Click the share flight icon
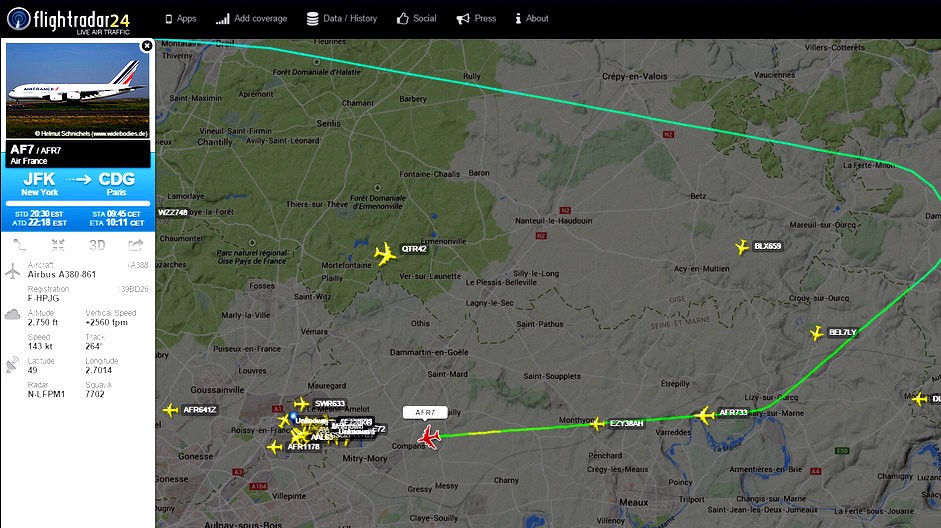The width and height of the screenshot is (941, 528). coord(136,245)
